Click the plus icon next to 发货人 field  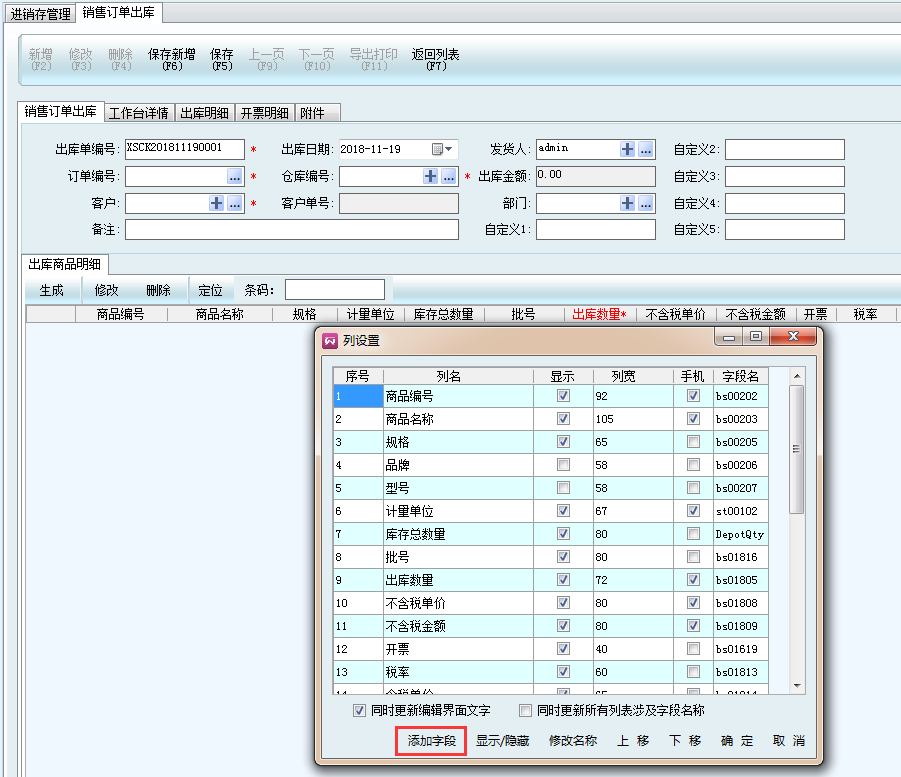pos(628,149)
